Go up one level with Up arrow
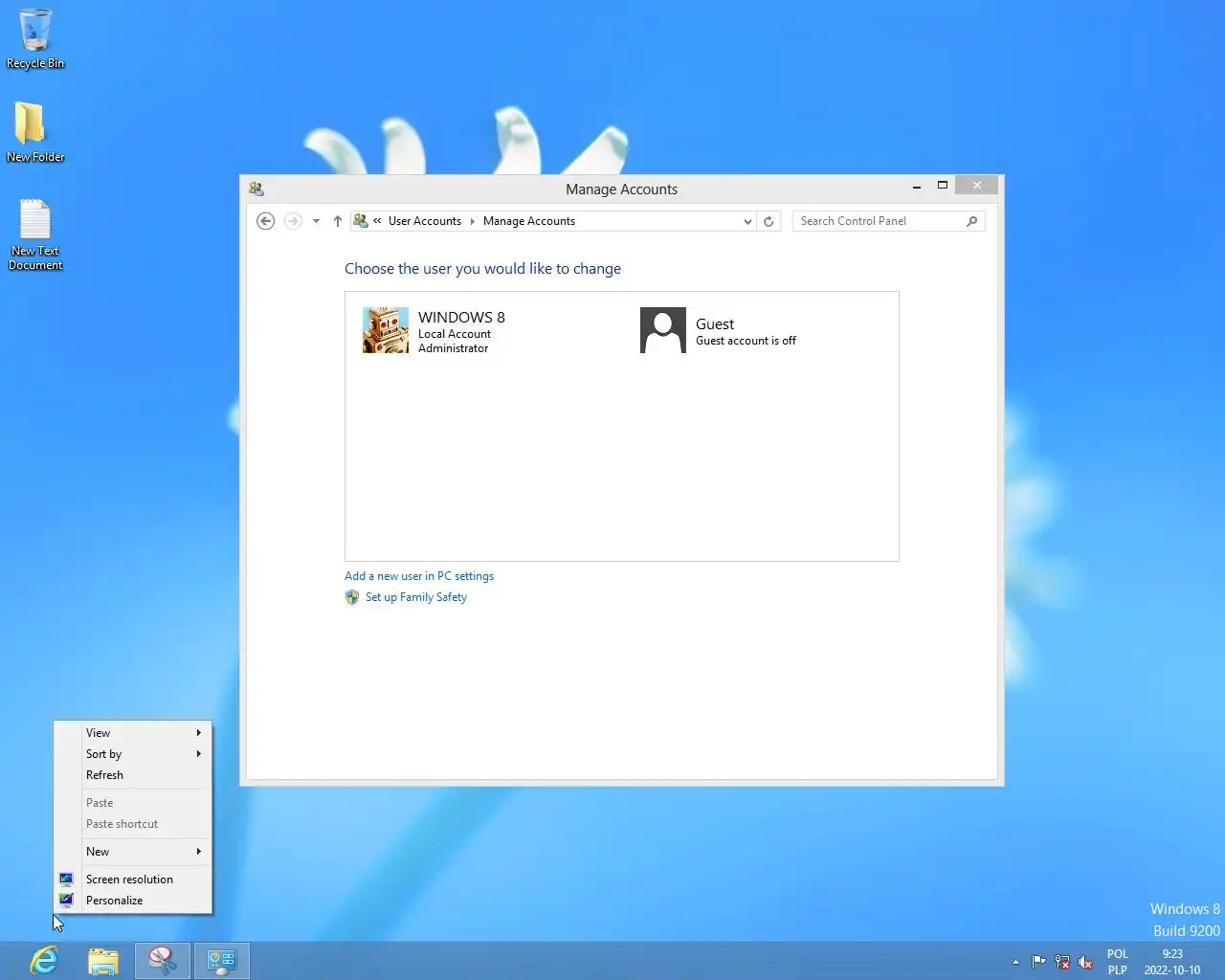This screenshot has width=1225, height=980. 338,221
